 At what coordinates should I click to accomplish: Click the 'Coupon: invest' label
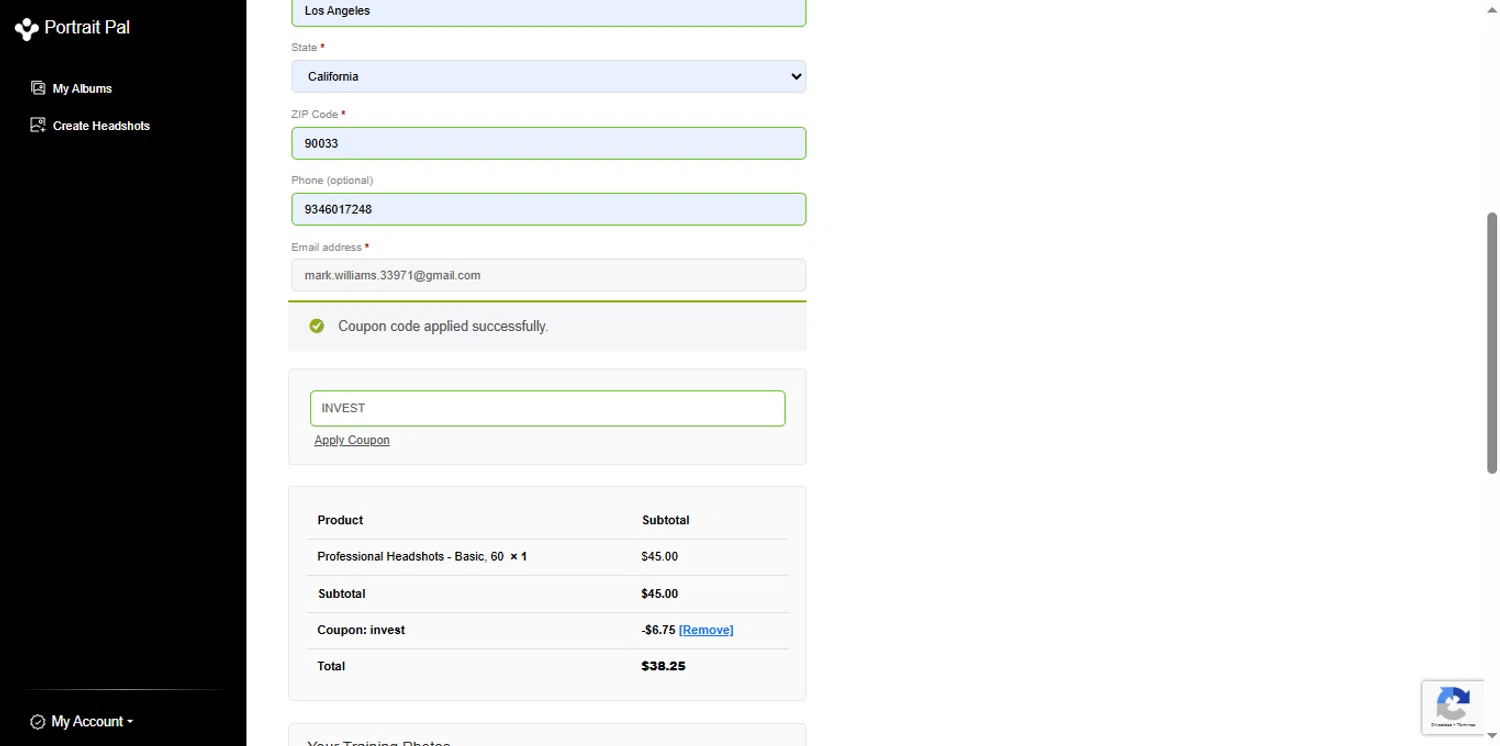coord(361,630)
